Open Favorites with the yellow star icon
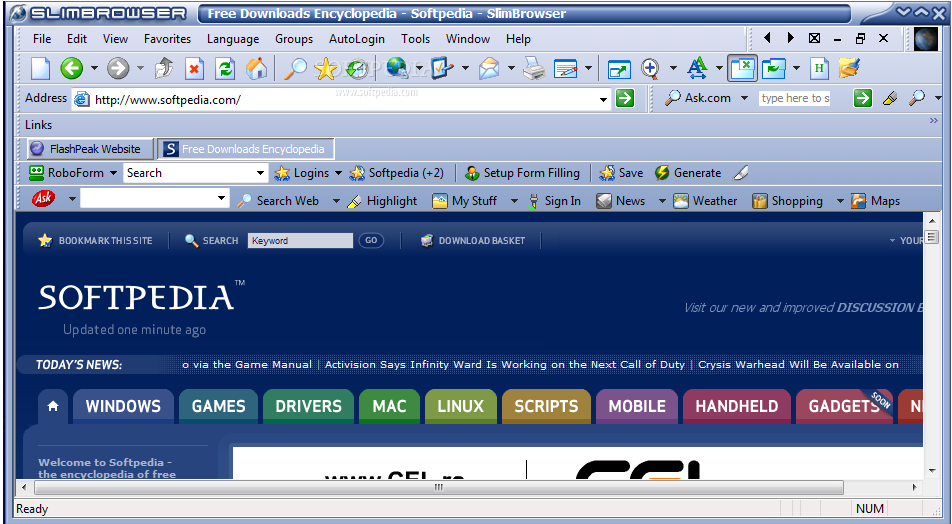The width and height of the screenshot is (952, 524). pyautogui.click(x=326, y=69)
